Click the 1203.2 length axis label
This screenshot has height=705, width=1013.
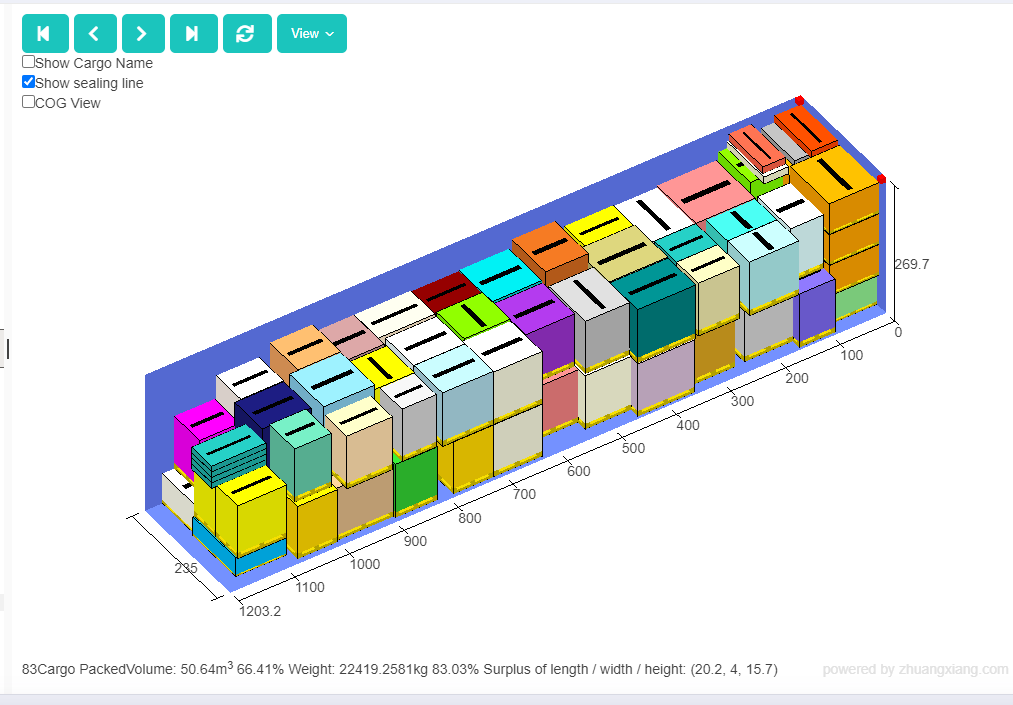click(260, 611)
